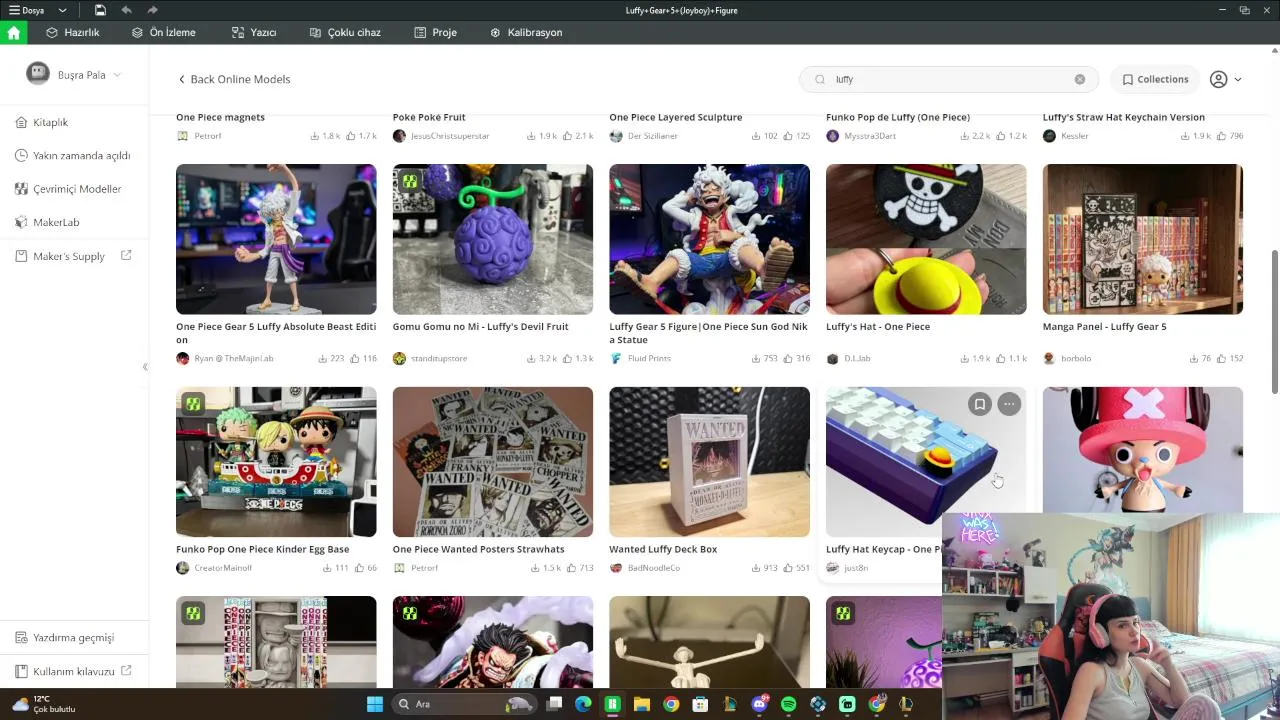Open File Explorer from taskbar
The width and height of the screenshot is (1280, 720).
click(642, 704)
